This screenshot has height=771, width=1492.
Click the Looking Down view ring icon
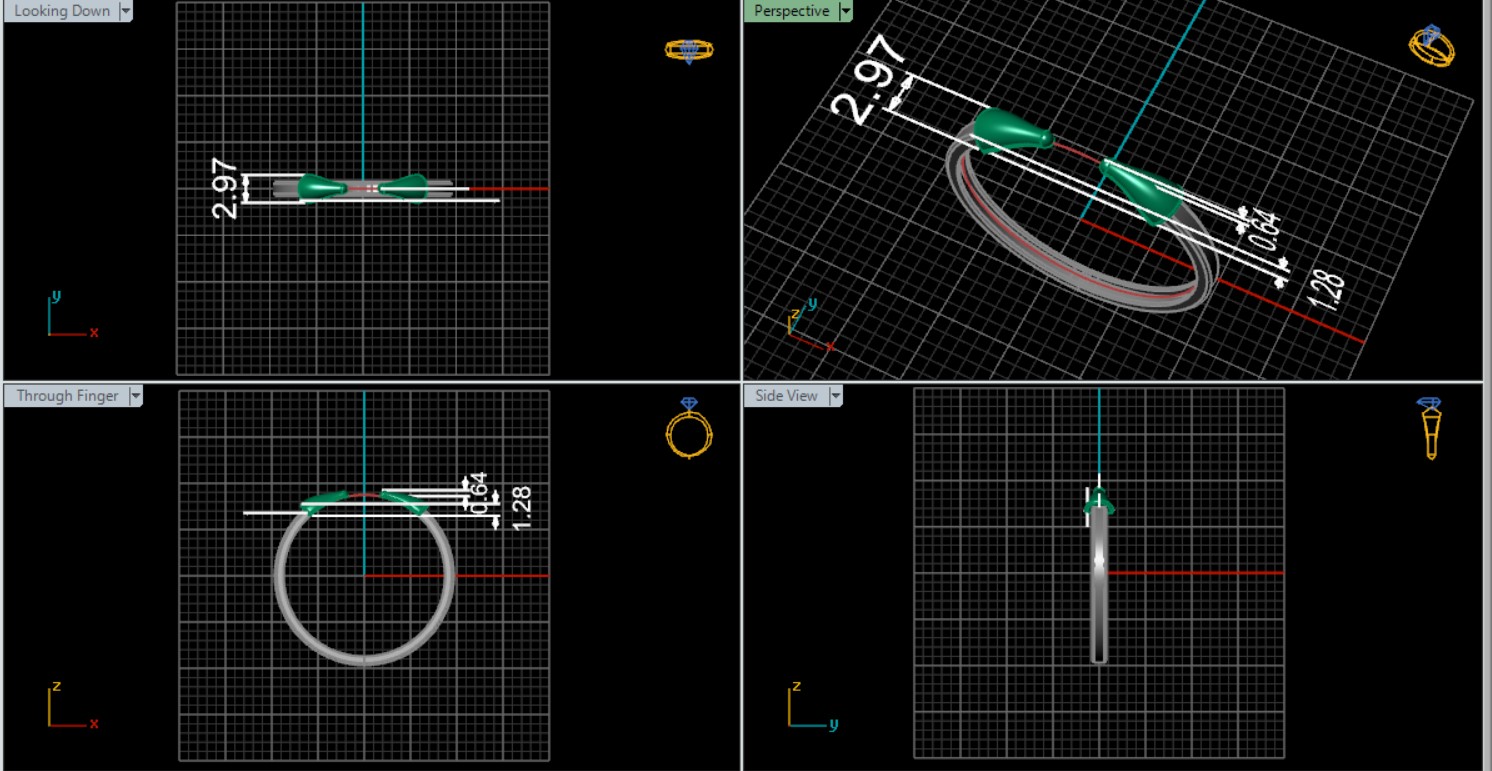(x=689, y=50)
